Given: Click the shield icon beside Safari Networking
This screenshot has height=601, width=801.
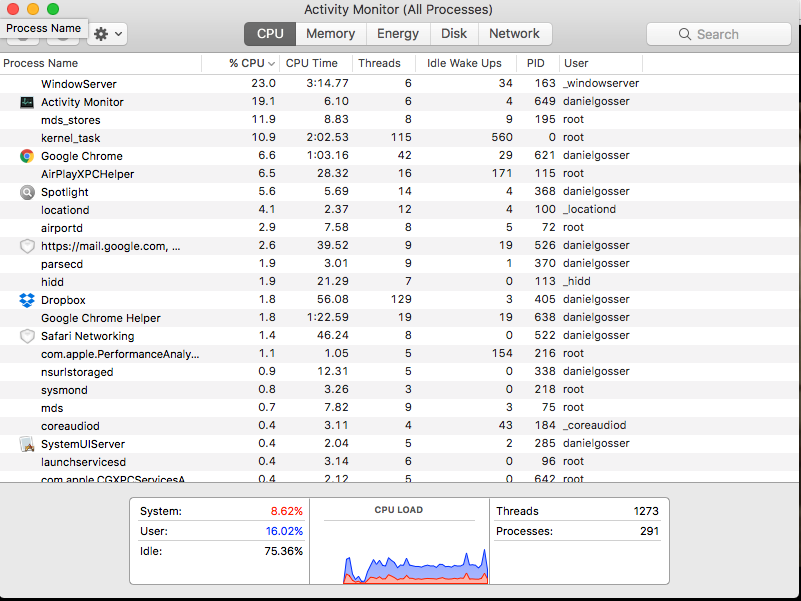Looking at the screenshot, I should tap(27, 336).
